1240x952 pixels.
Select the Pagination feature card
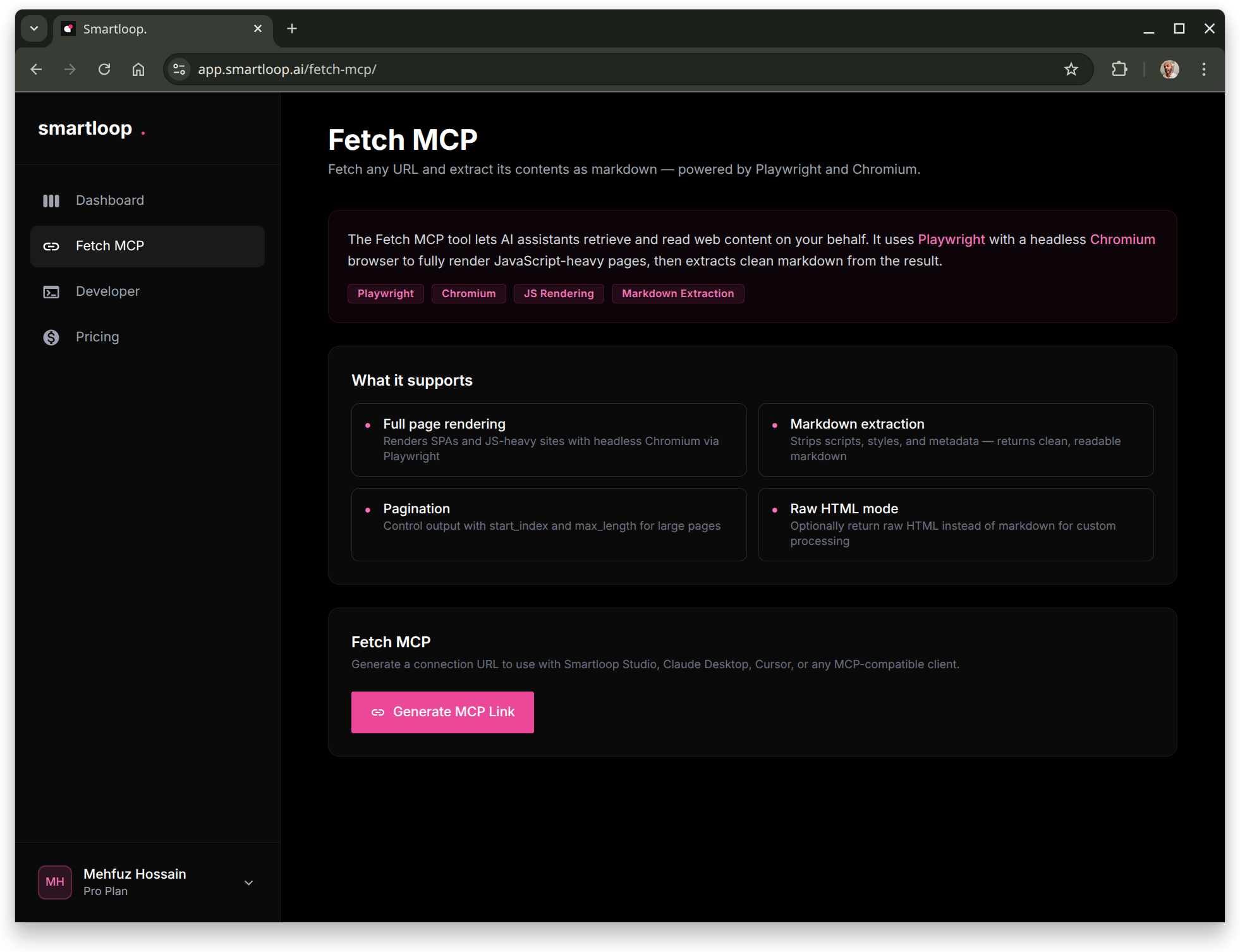549,525
